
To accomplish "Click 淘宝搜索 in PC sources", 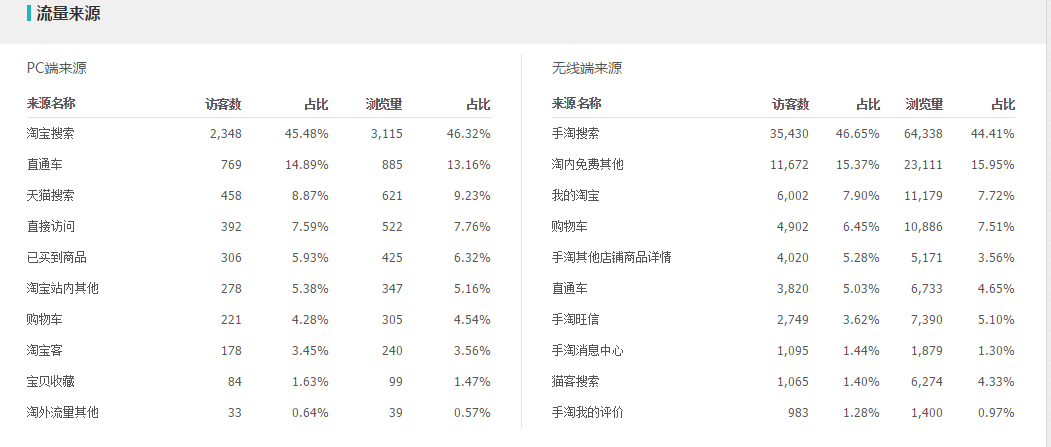I will click(51, 133).
